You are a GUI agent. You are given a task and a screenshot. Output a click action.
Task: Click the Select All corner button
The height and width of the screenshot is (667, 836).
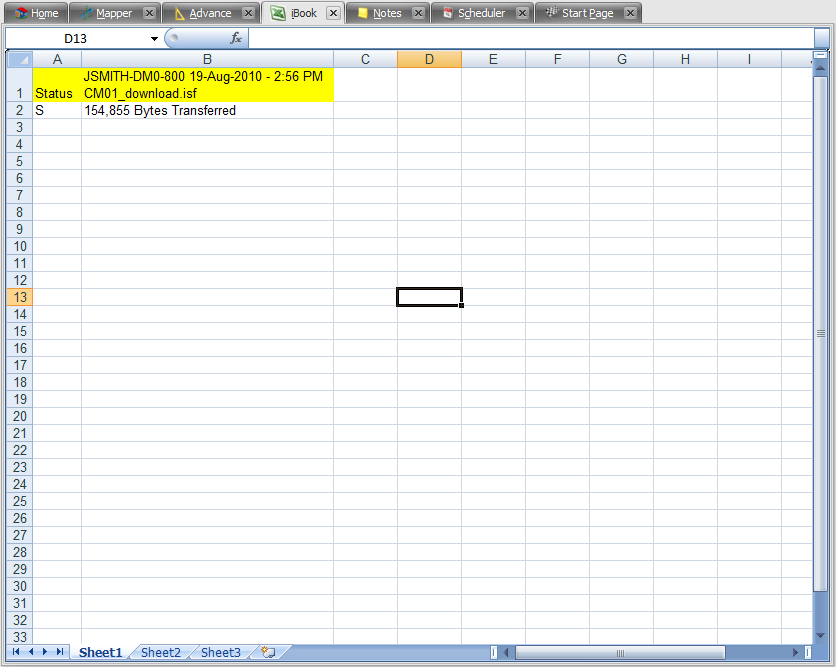point(19,60)
